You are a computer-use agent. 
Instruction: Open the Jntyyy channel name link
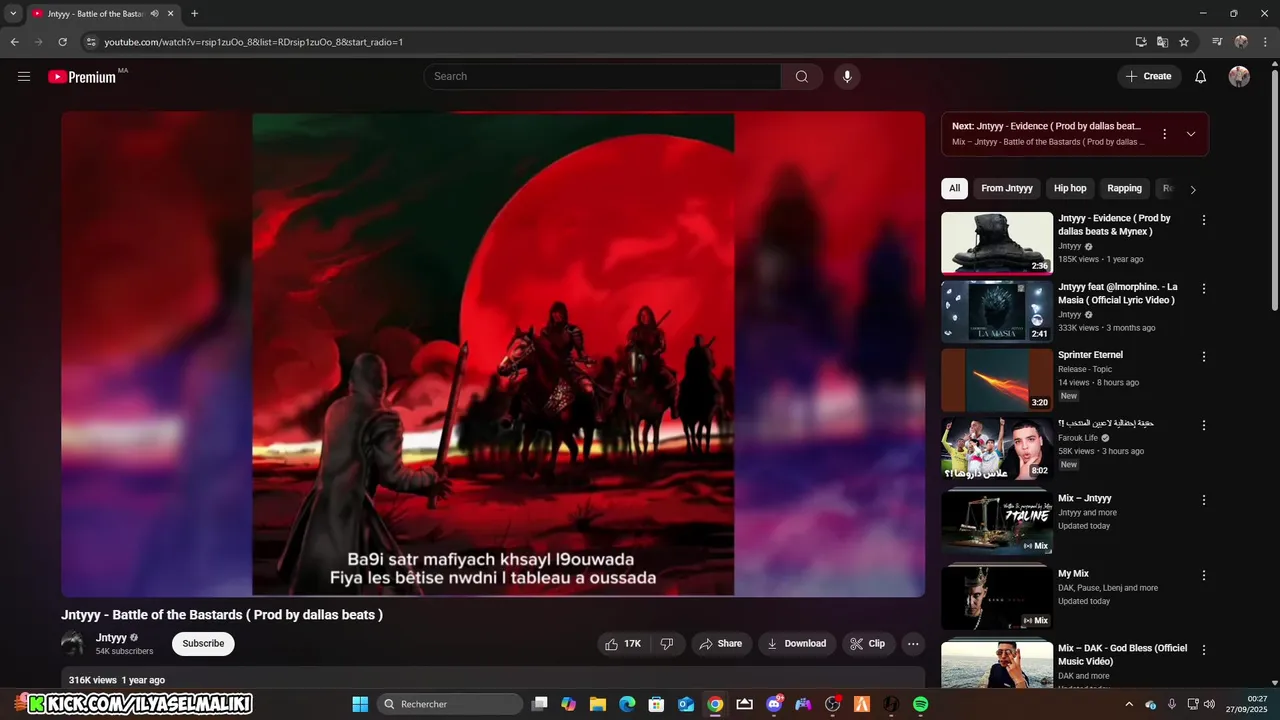(x=111, y=638)
